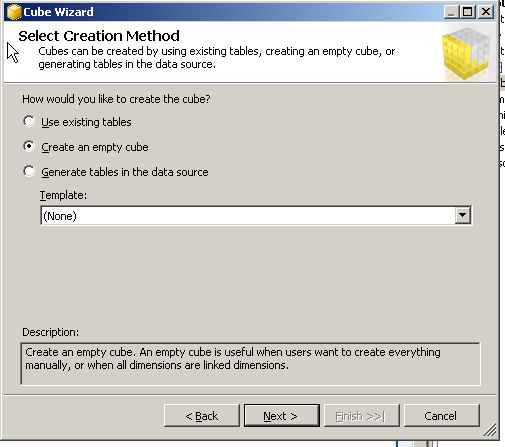
Task: Click the Finish button
Action: pyautogui.click(x=362, y=416)
